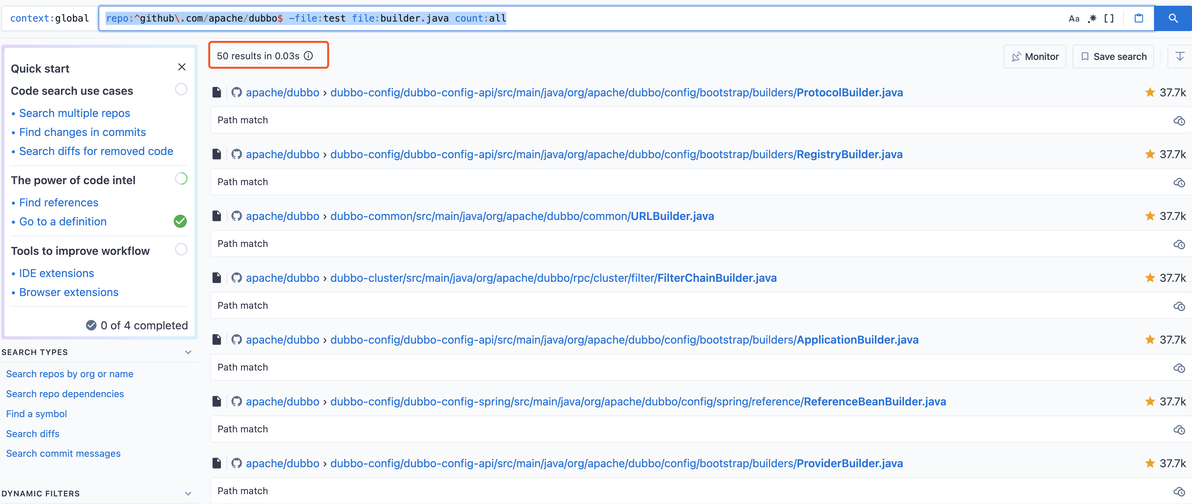Click Search repo dependencies link

(65, 394)
